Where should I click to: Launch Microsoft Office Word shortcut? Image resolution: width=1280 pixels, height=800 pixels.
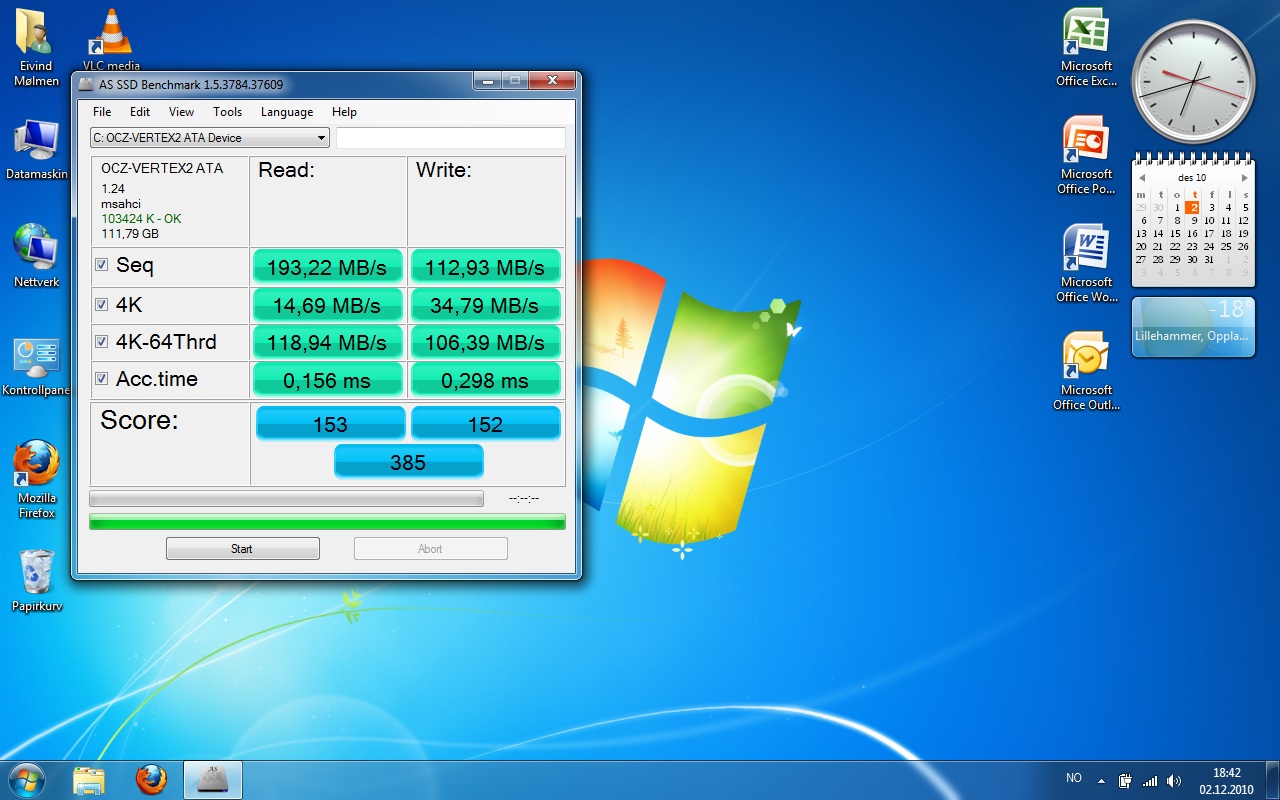tap(1087, 263)
